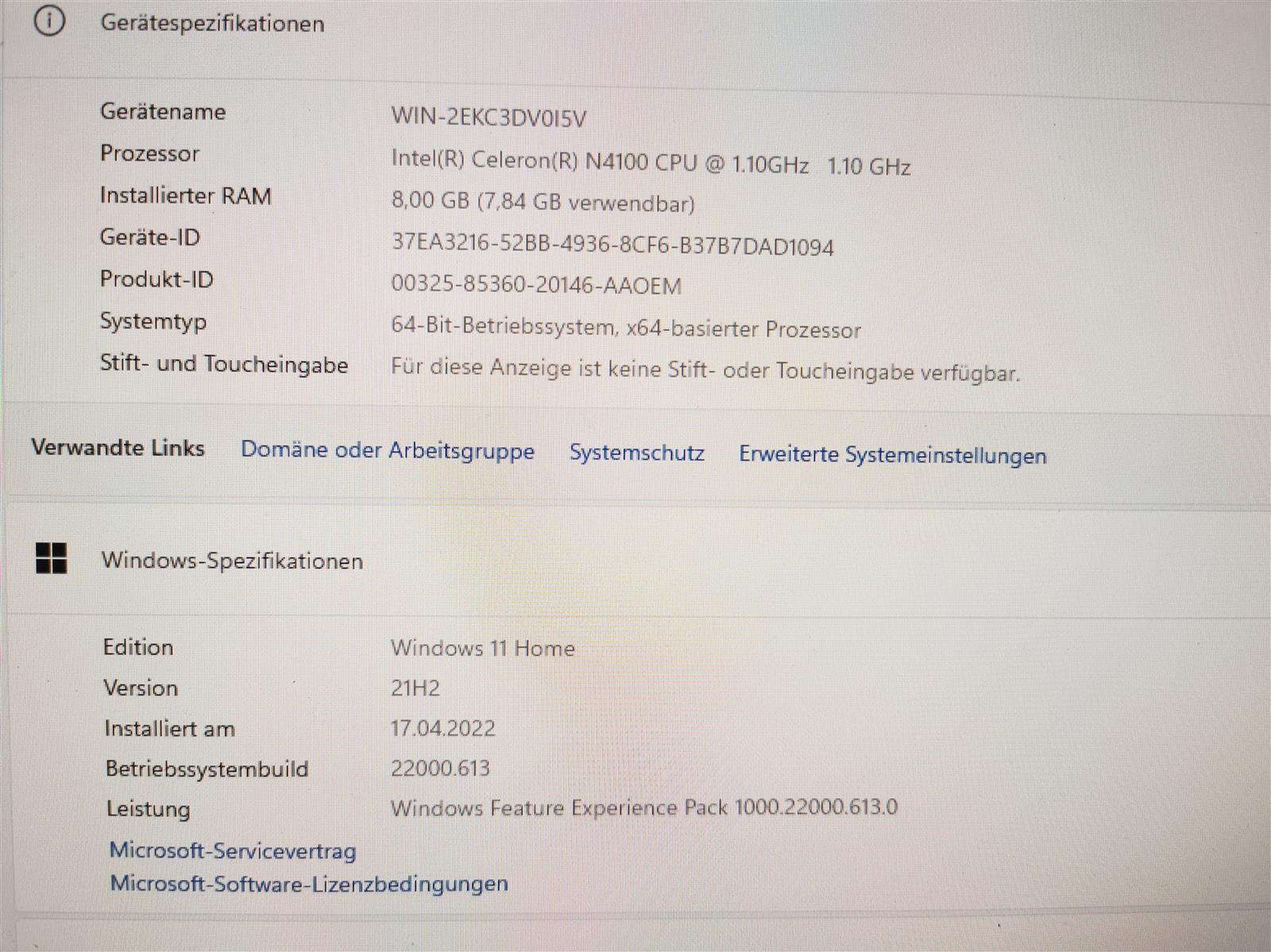Click the version value 21H2
The width and height of the screenshot is (1271, 952).
[415, 688]
